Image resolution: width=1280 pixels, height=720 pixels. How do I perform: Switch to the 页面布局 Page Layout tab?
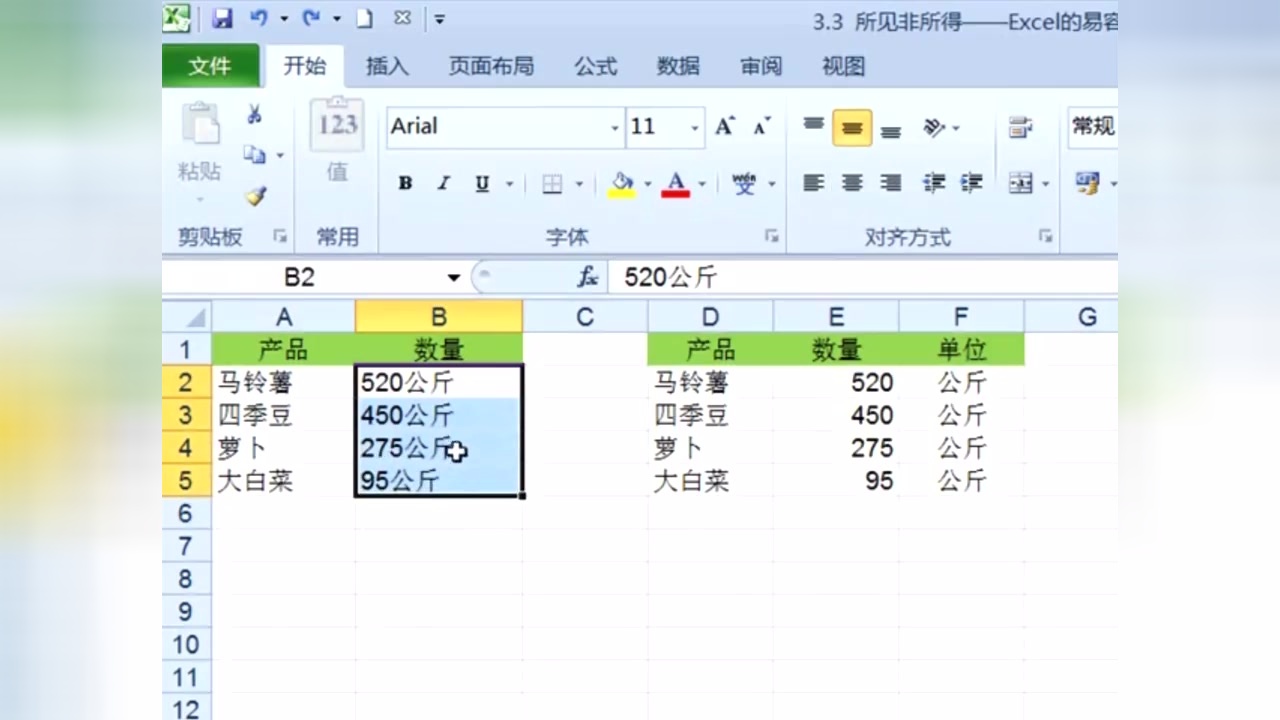(491, 66)
